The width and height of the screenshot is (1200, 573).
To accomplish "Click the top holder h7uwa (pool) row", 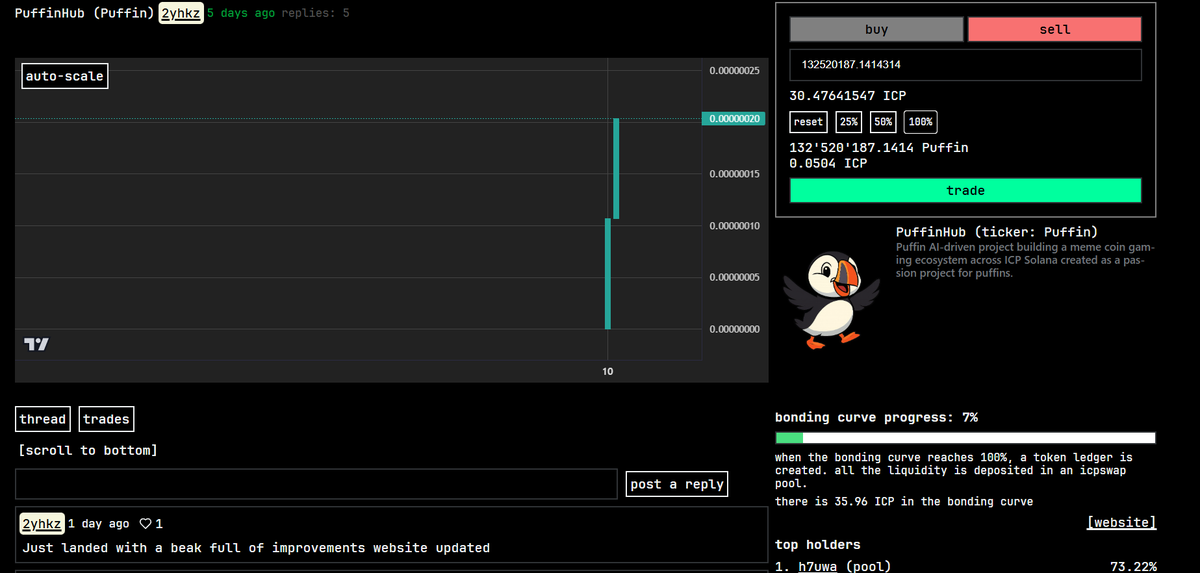I will point(966,567).
